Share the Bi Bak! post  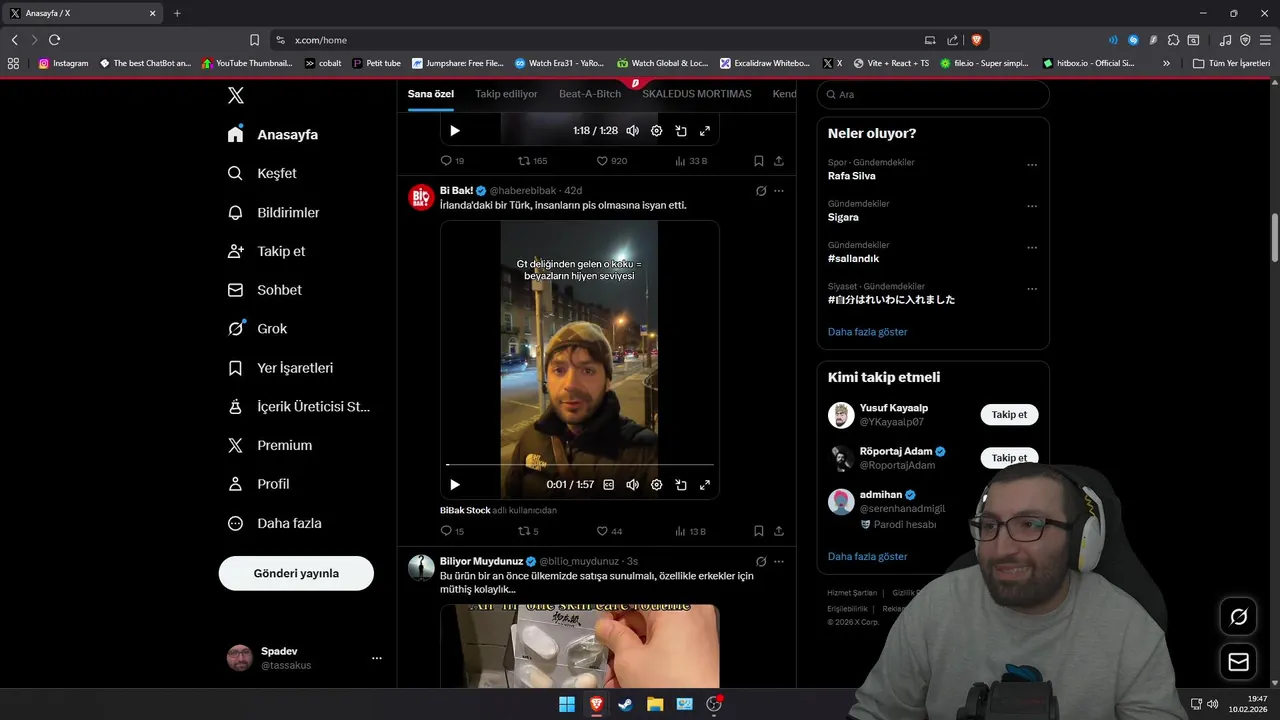pos(779,531)
